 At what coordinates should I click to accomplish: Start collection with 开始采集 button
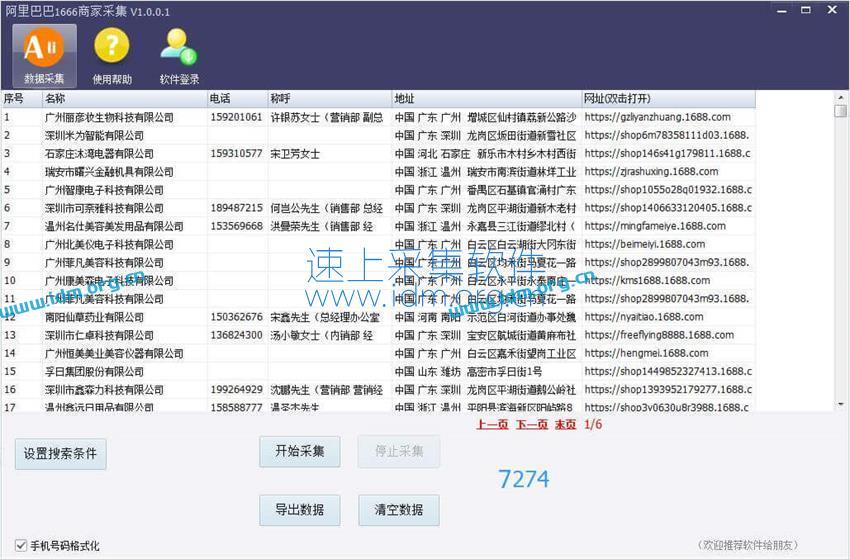click(300, 451)
